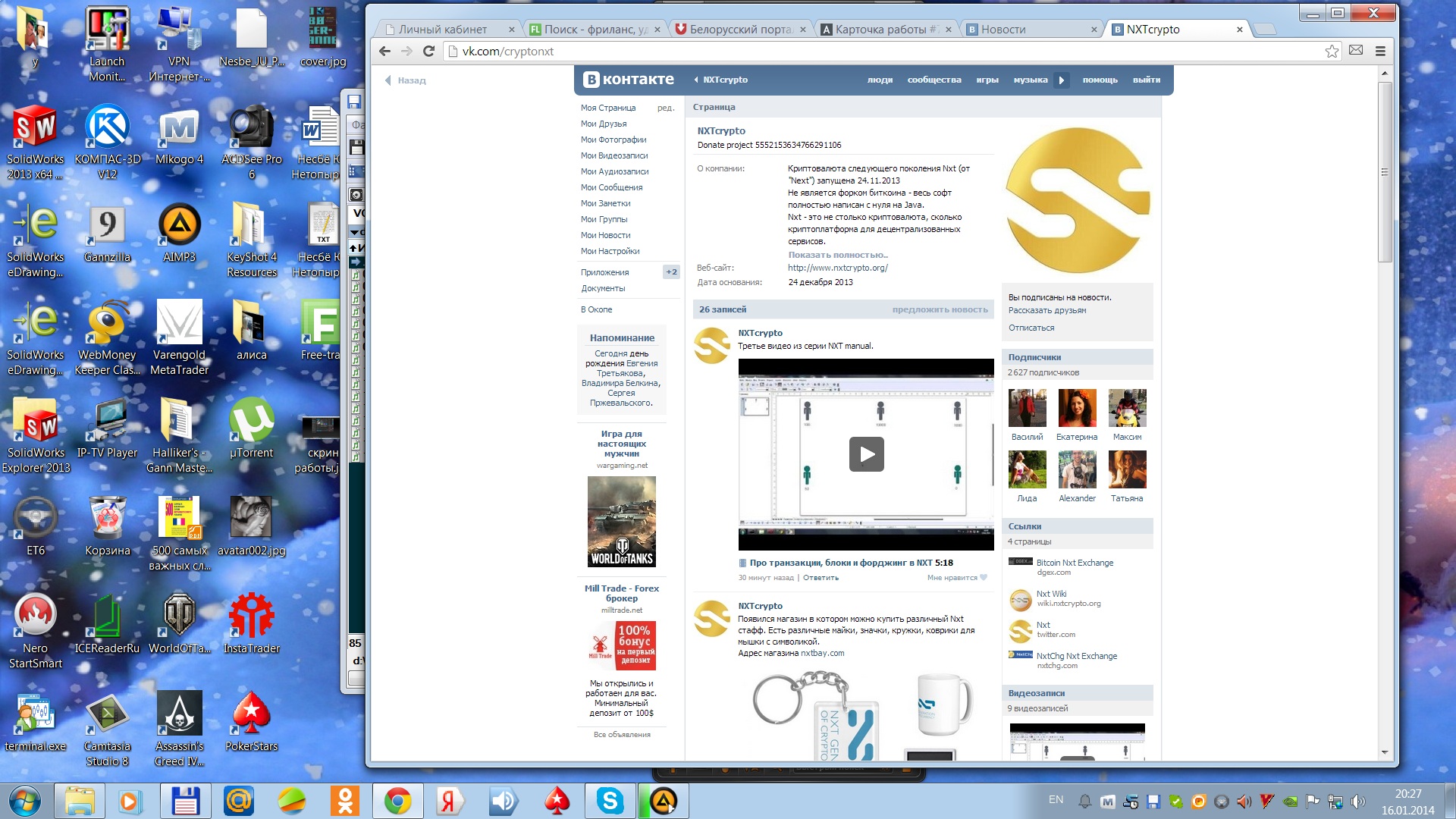Open Nero StartSmart desktop icon
Image resolution: width=1456 pixels, height=819 pixels.
pos(35,631)
